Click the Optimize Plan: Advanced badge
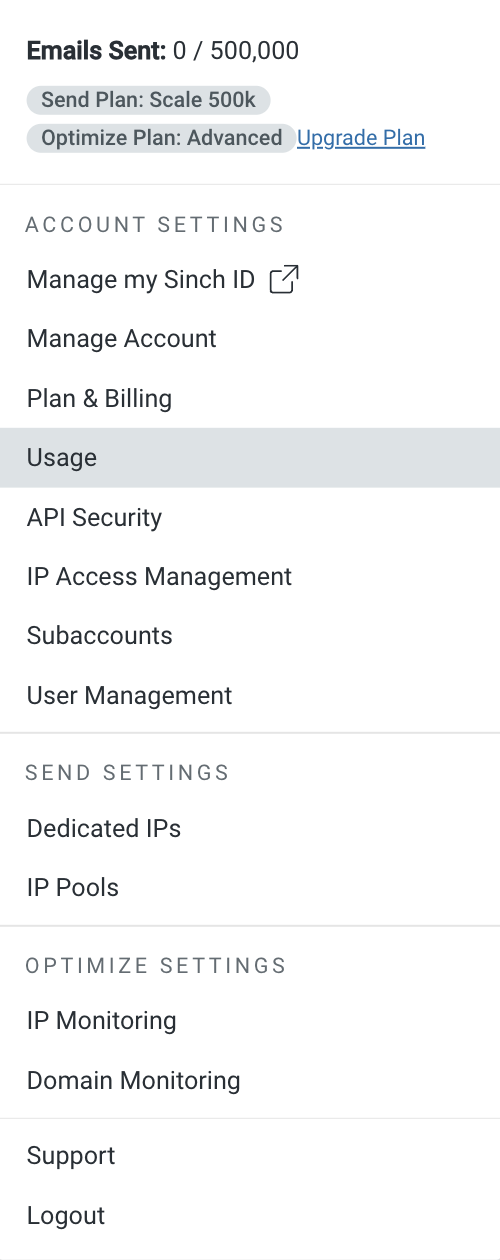 (x=162, y=138)
